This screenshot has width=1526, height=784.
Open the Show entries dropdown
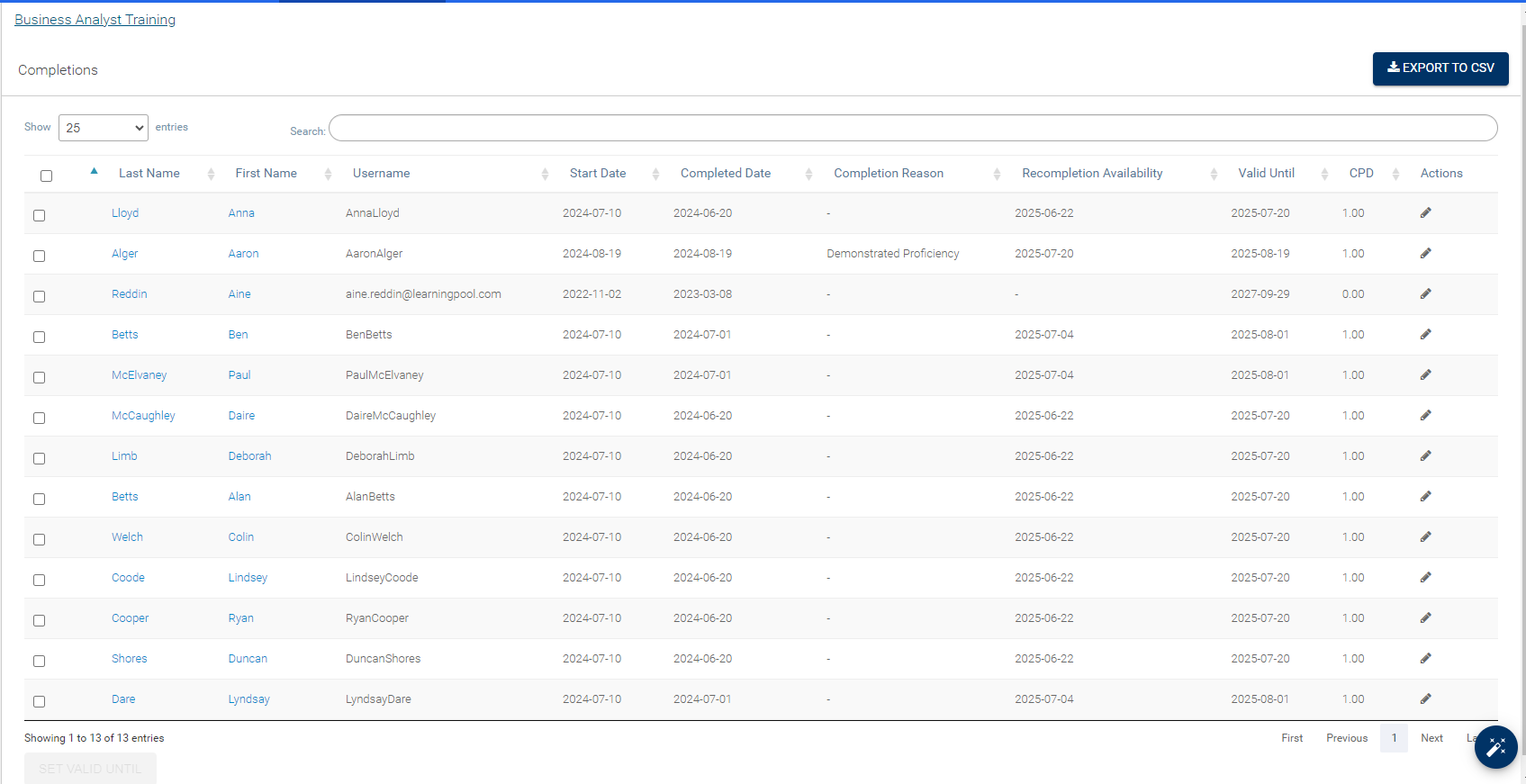tap(104, 128)
